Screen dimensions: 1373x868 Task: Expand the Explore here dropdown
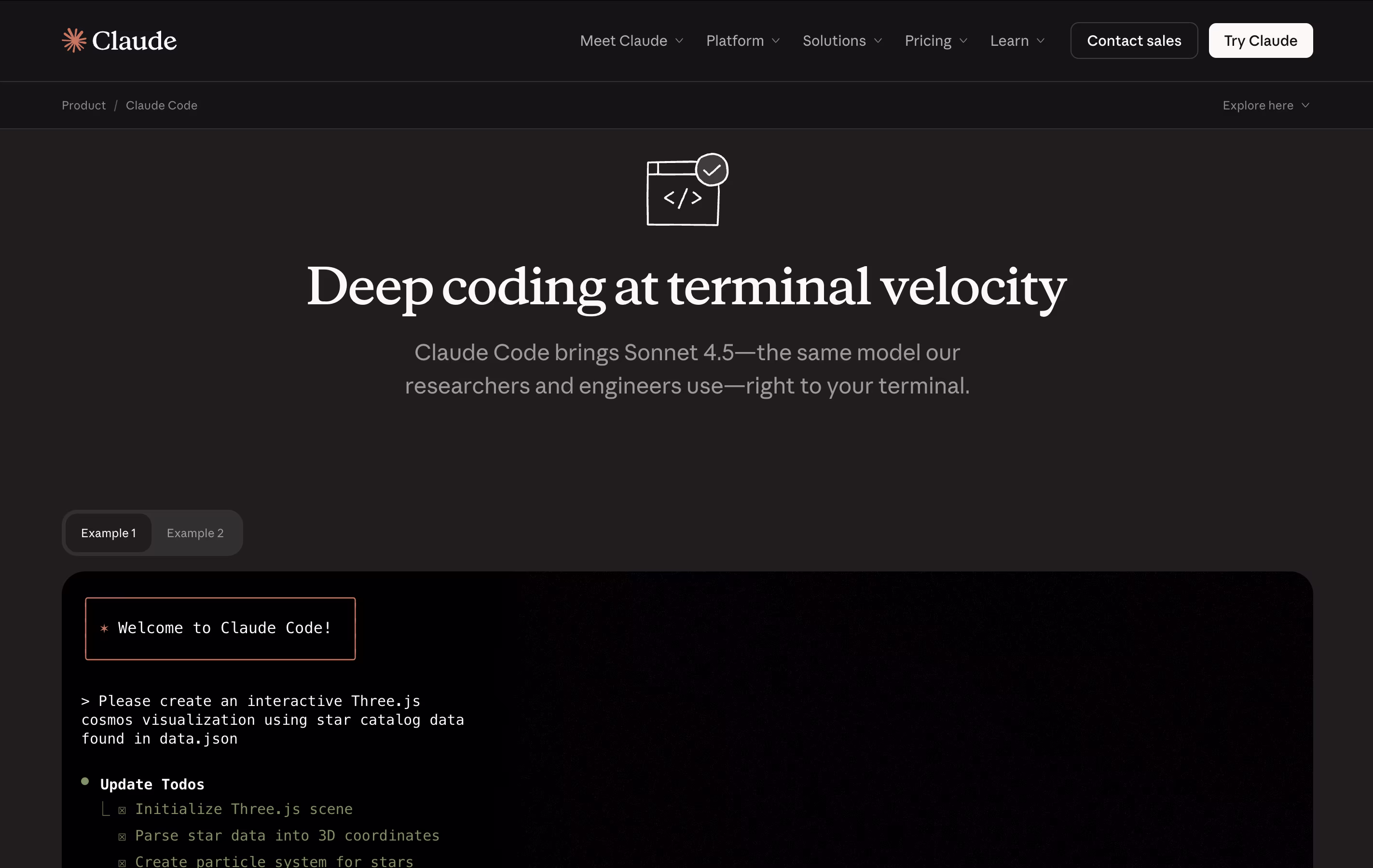click(1265, 106)
